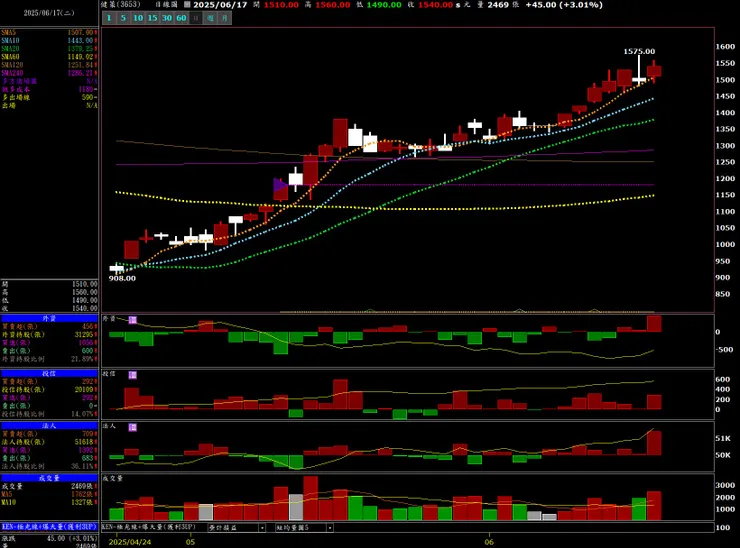Click the SMA60 indicator label

tap(10, 57)
